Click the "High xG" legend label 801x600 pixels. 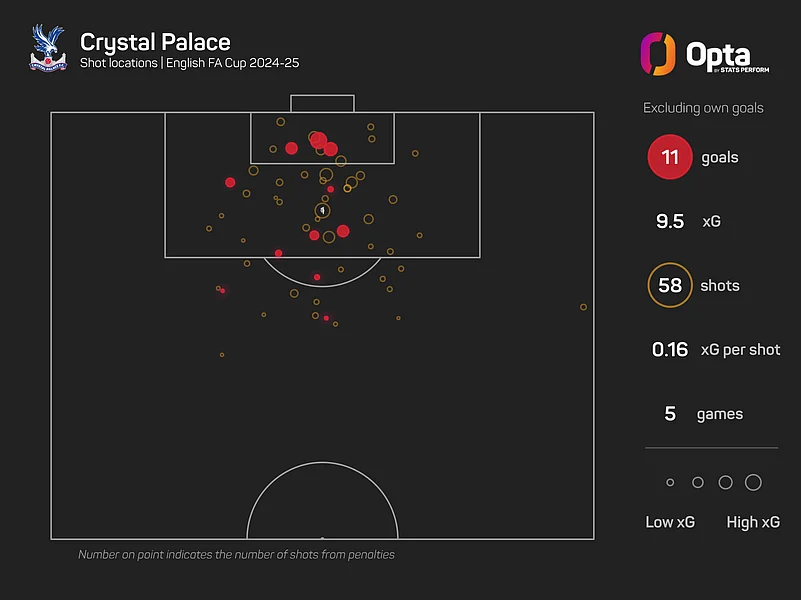coord(753,522)
